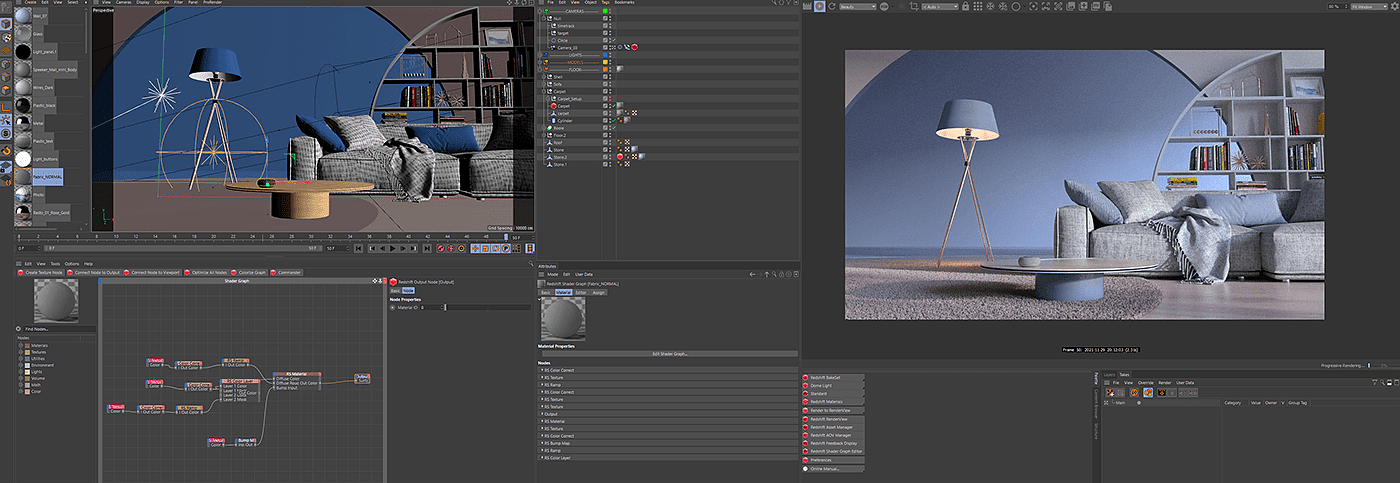Click the Colorize Graph icon button

tap(250, 272)
